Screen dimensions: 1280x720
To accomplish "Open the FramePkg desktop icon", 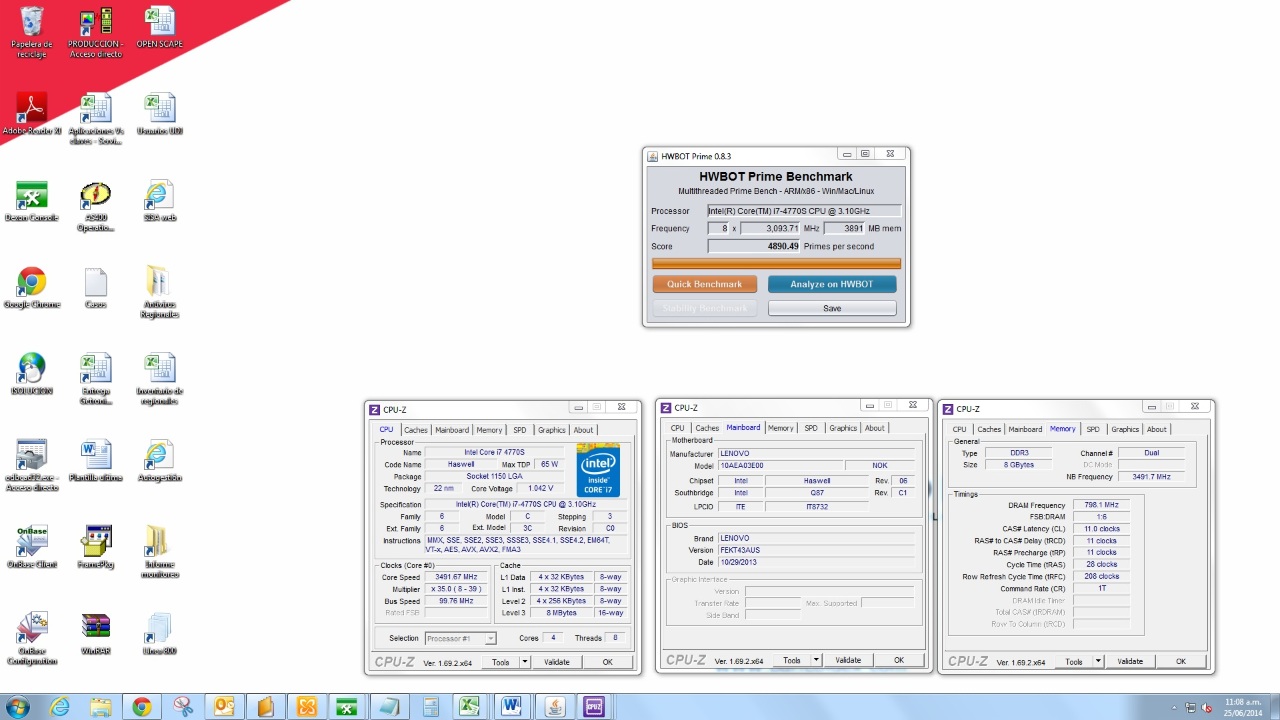I will coord(96,547).
